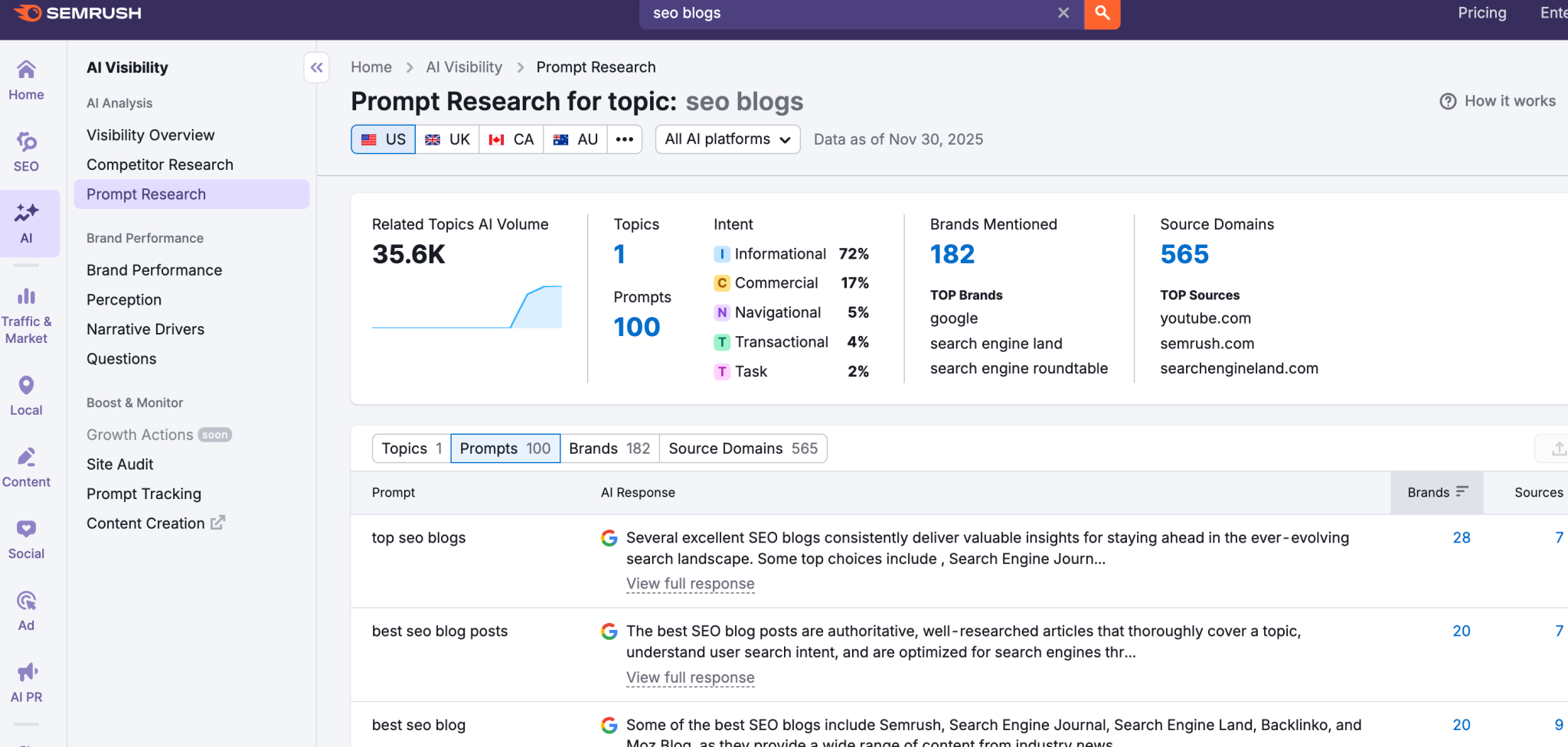Viewport: 1568px width, 747px height.
Task: Open Competitor Research in sidebar
Action: tap(160, 165)
